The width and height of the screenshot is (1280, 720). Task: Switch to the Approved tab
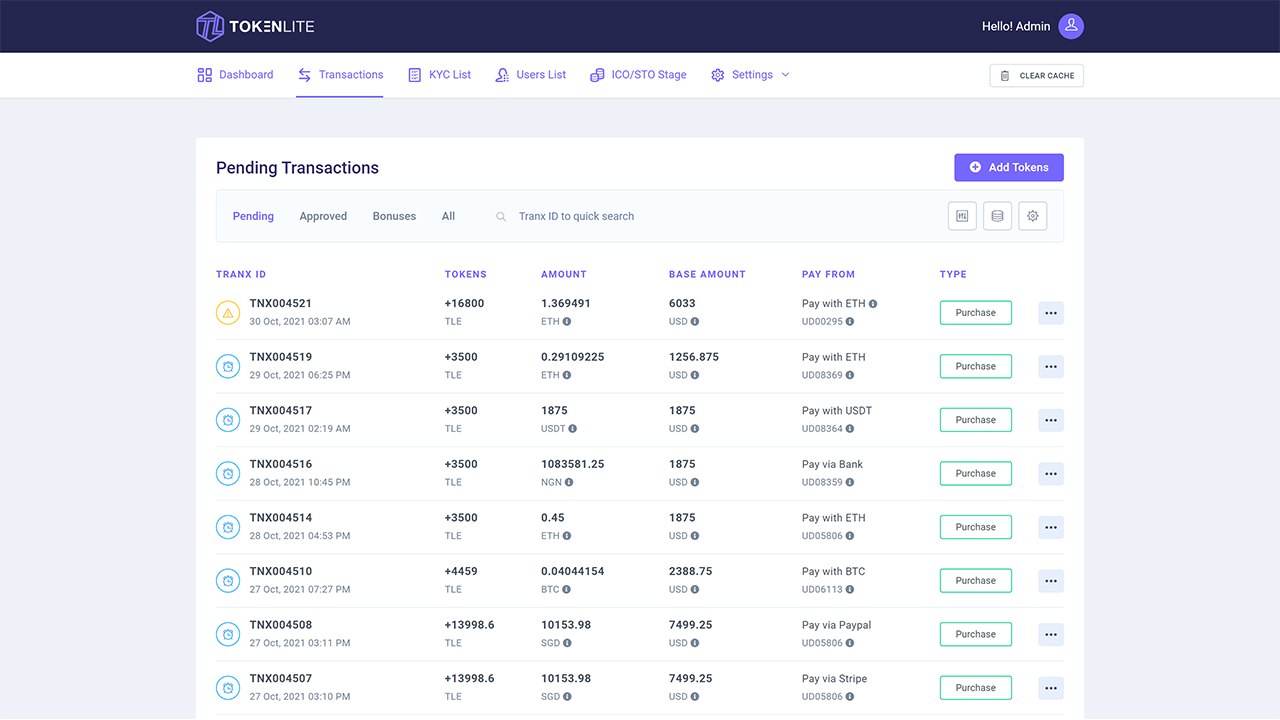click(x=322, y=216)
